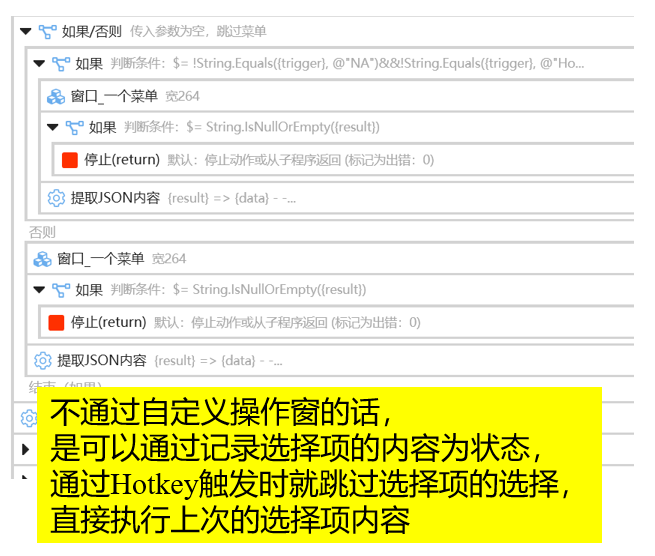Select the second 提取JSON内容 {result} => {data} step

(x=330, y=361)
